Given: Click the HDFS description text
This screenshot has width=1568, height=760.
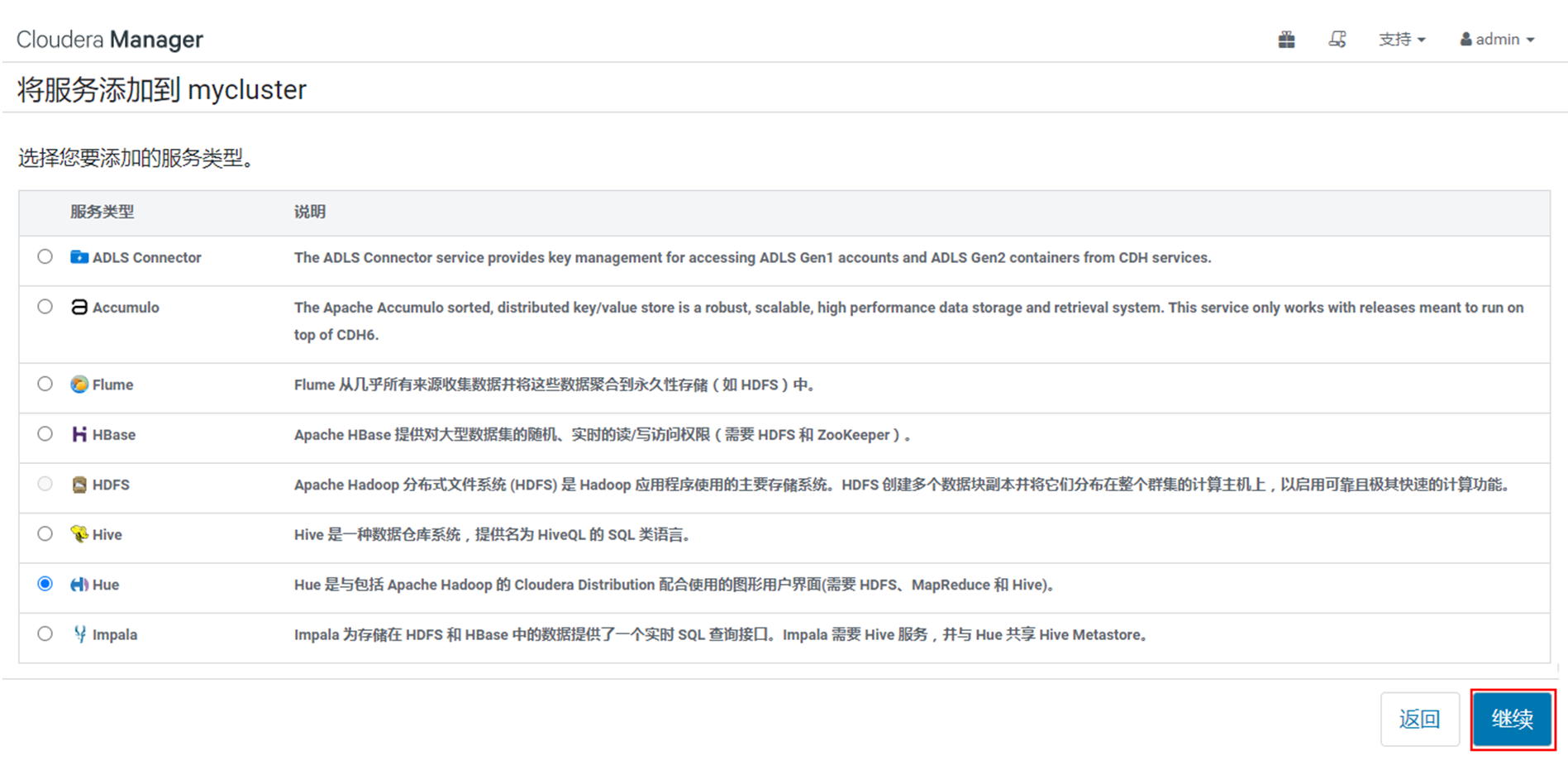Looking at the screenshot, I should point(902,485).
